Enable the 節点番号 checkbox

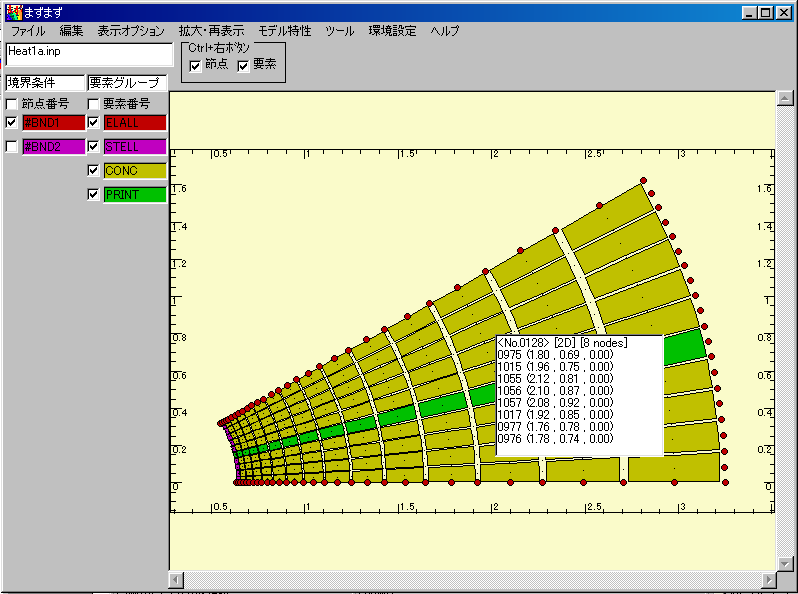click(12, 103)
